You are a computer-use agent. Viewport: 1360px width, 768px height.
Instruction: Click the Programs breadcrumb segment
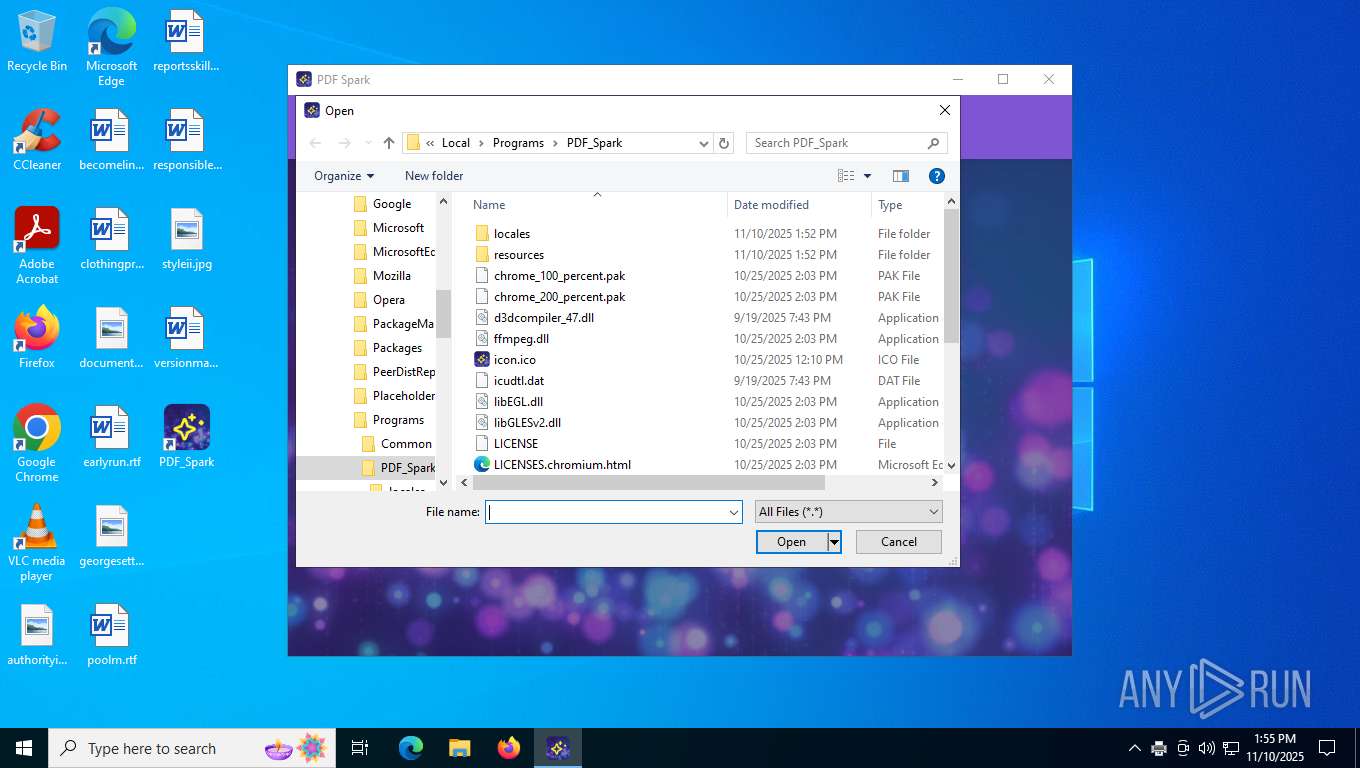click(x=518, y=143)
